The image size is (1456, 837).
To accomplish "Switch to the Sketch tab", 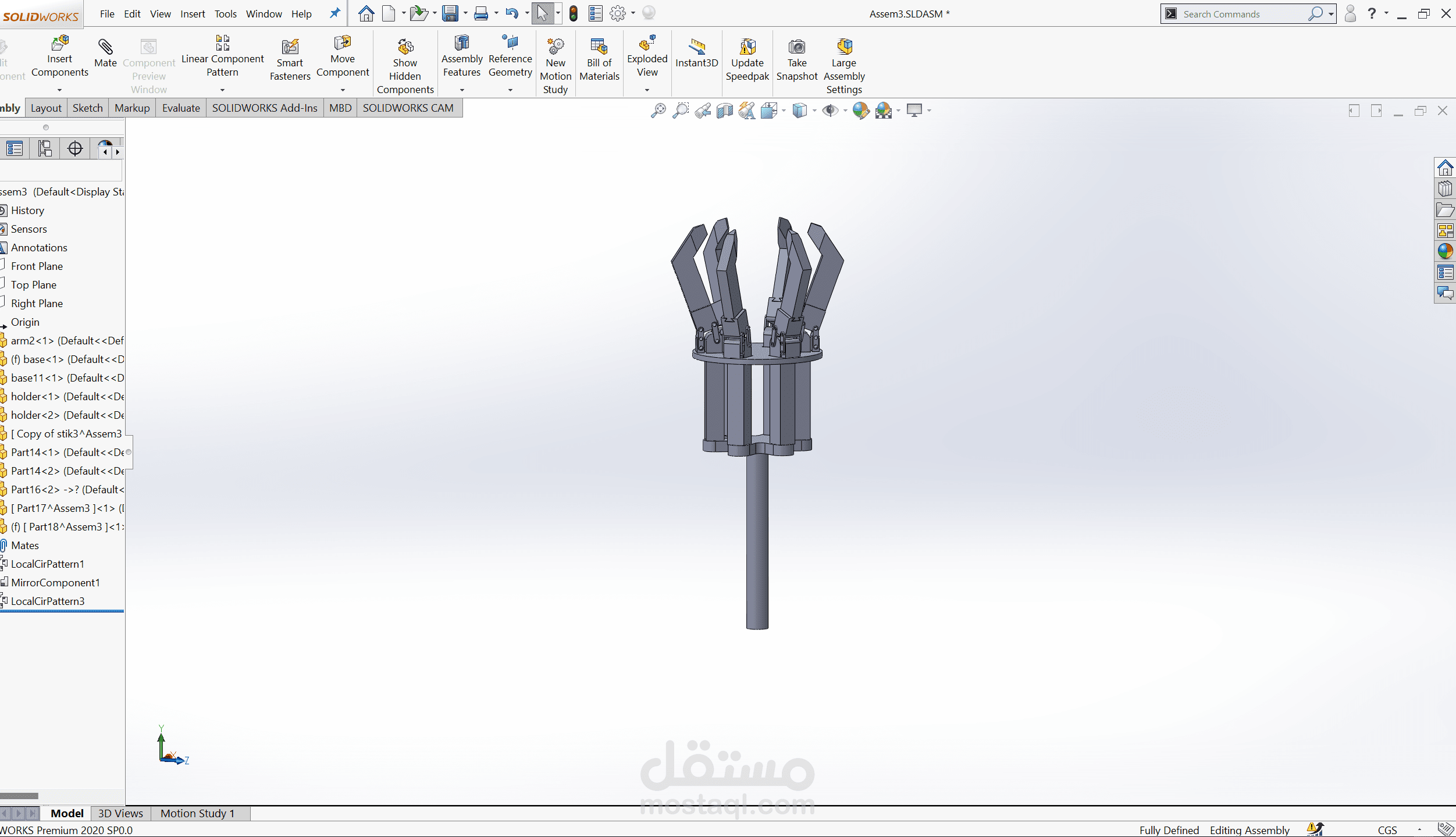I will 88,108.
